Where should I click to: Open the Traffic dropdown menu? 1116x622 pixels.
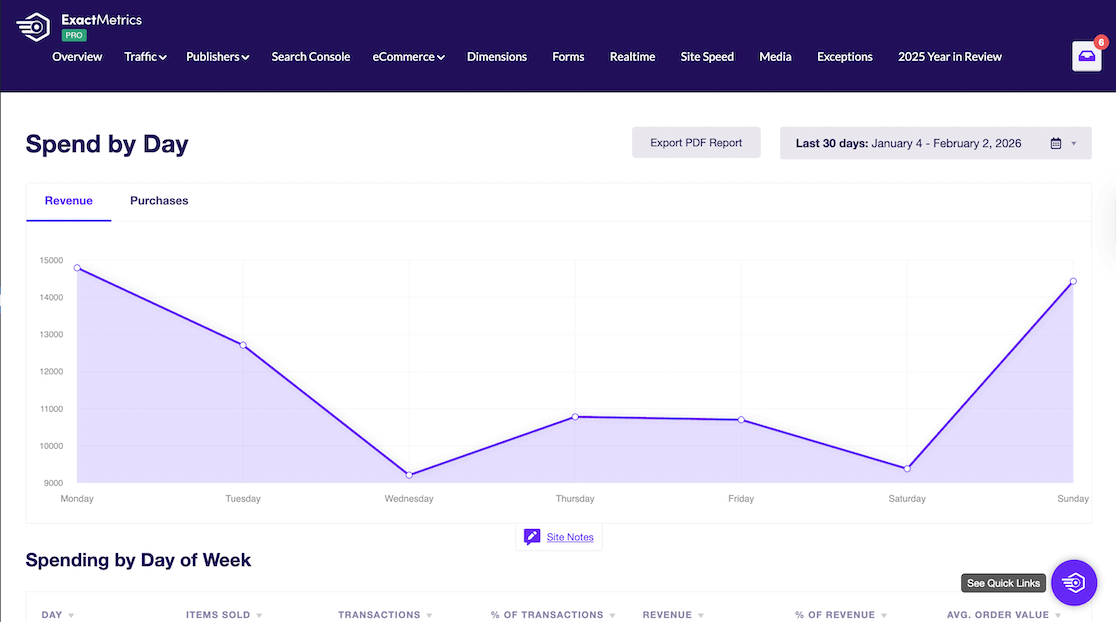tap(144, 57)
